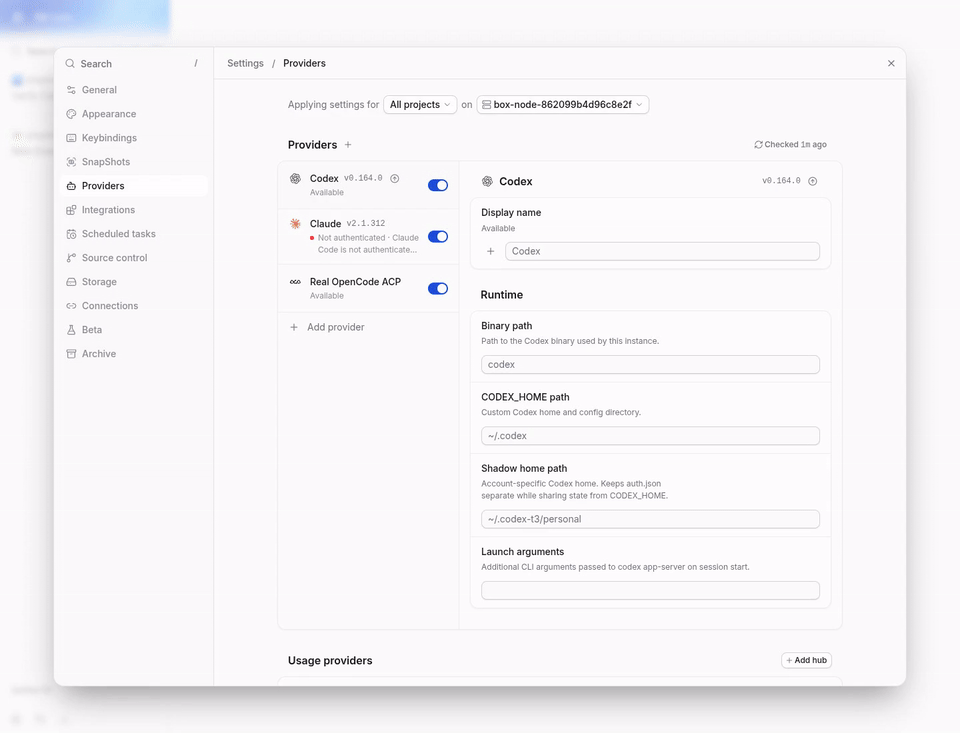Click the Checked 1m ago status text

click(x=795, y=145)
